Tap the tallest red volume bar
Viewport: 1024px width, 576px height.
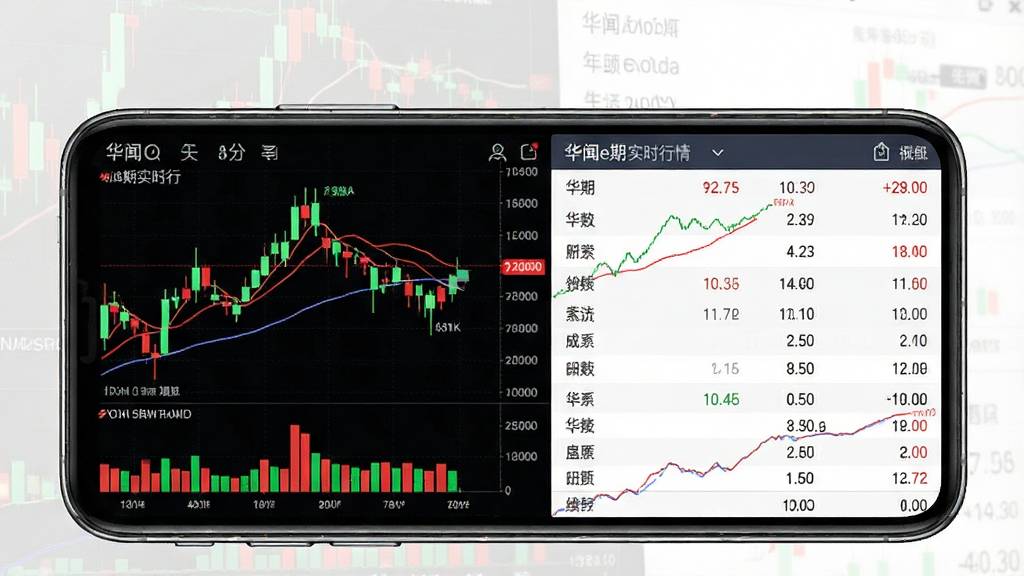pos(295,458)
